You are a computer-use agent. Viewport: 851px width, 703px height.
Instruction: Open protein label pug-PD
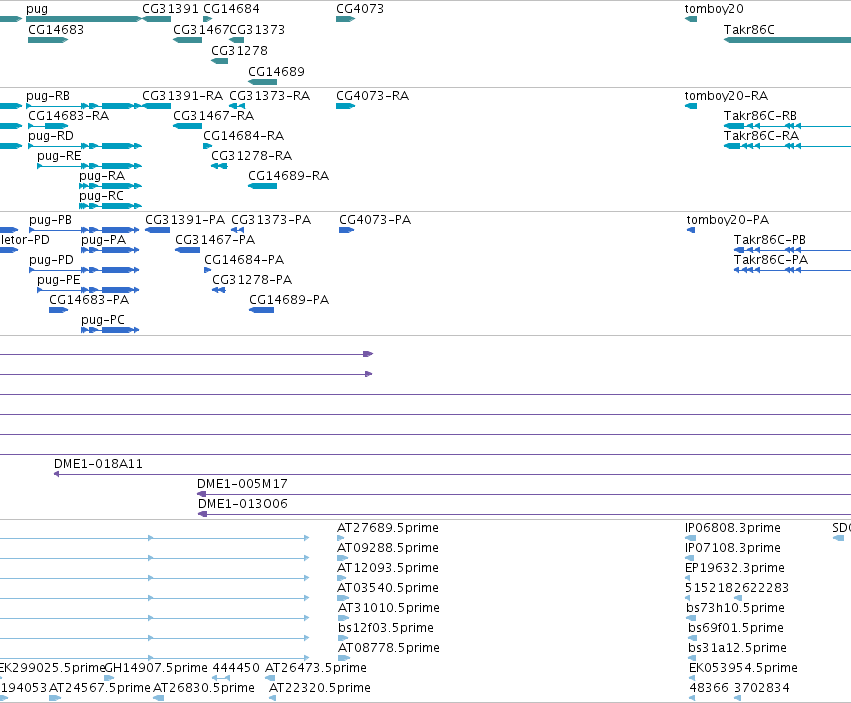[51, 261]
